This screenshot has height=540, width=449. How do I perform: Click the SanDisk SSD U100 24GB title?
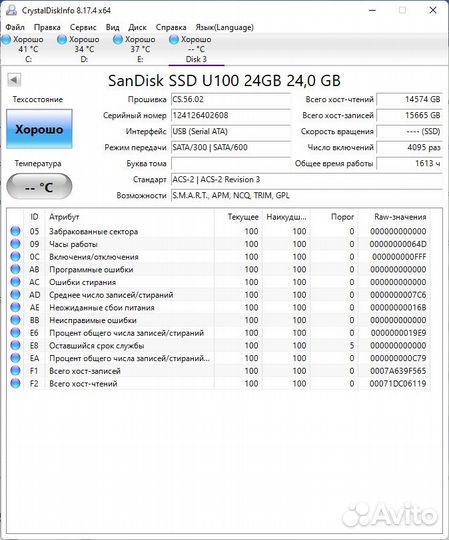click(x=224, y=81)
